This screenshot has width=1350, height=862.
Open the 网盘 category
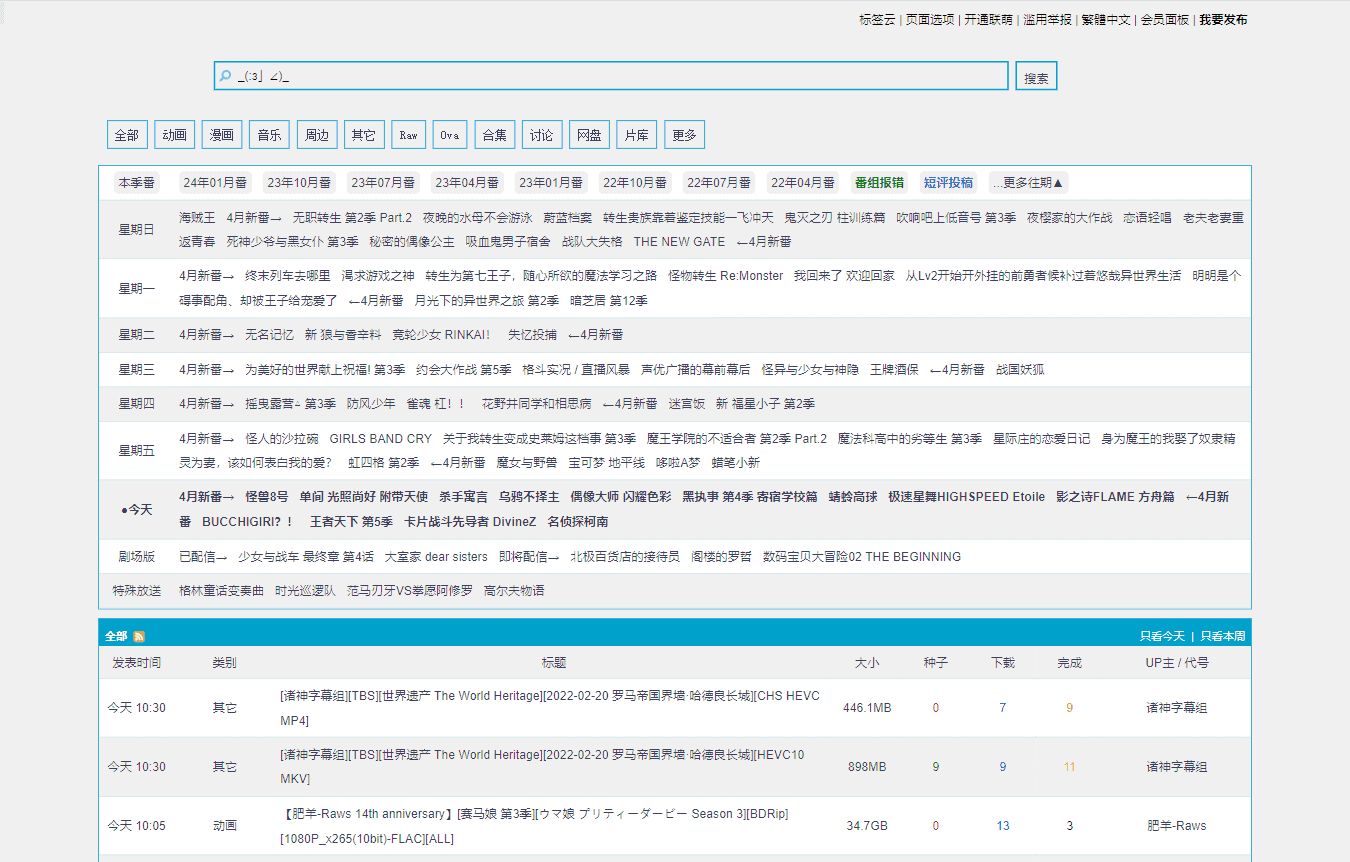coord(590,135)
